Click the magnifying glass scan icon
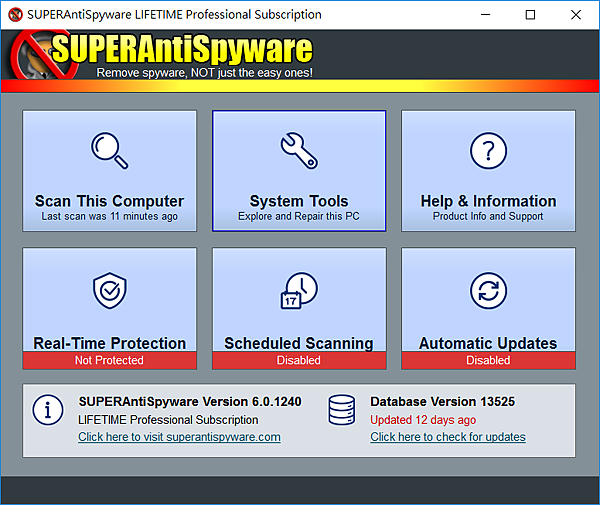 click(109, 151)
